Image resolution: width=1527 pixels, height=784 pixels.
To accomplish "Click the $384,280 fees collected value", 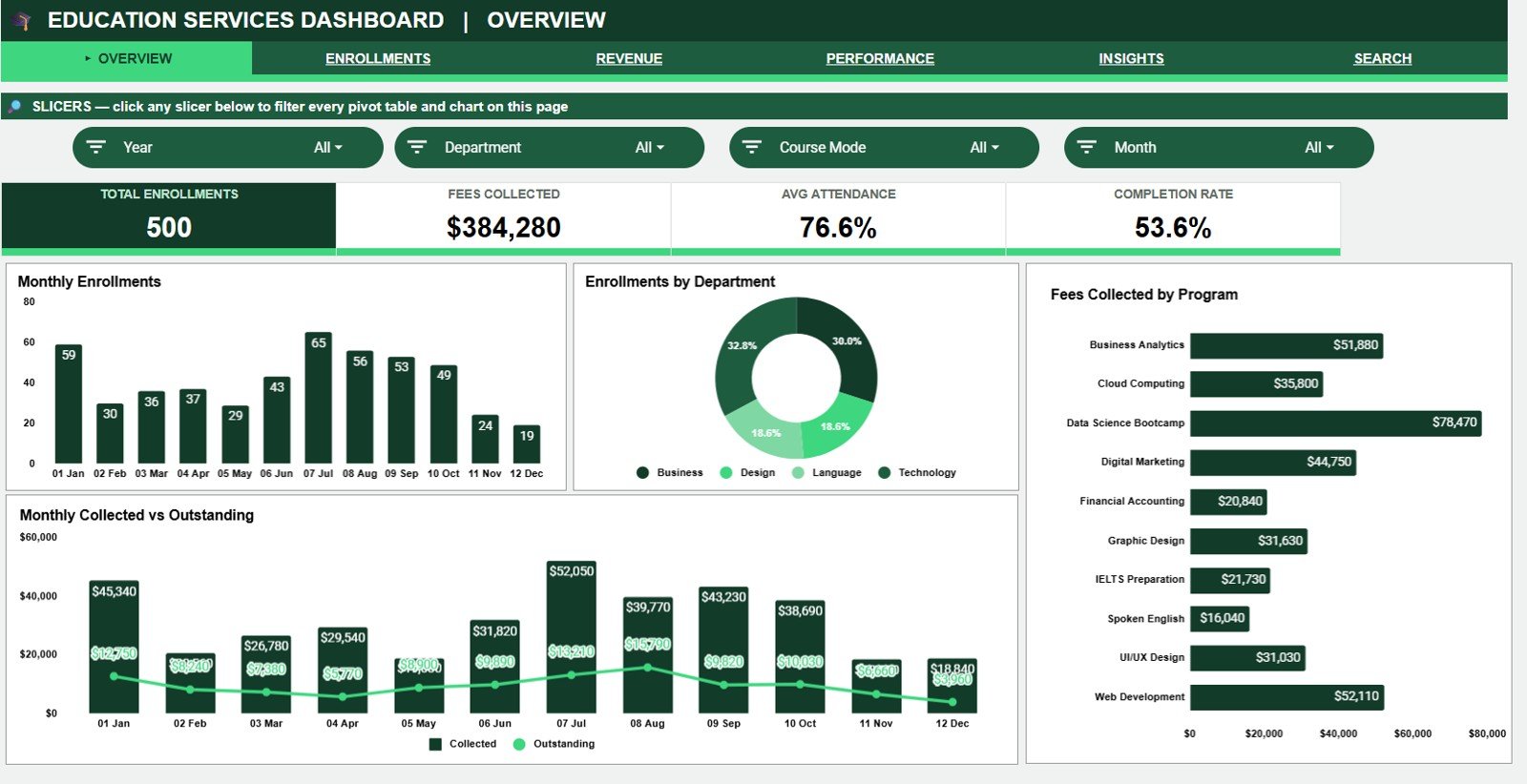I will pos(504,227).
